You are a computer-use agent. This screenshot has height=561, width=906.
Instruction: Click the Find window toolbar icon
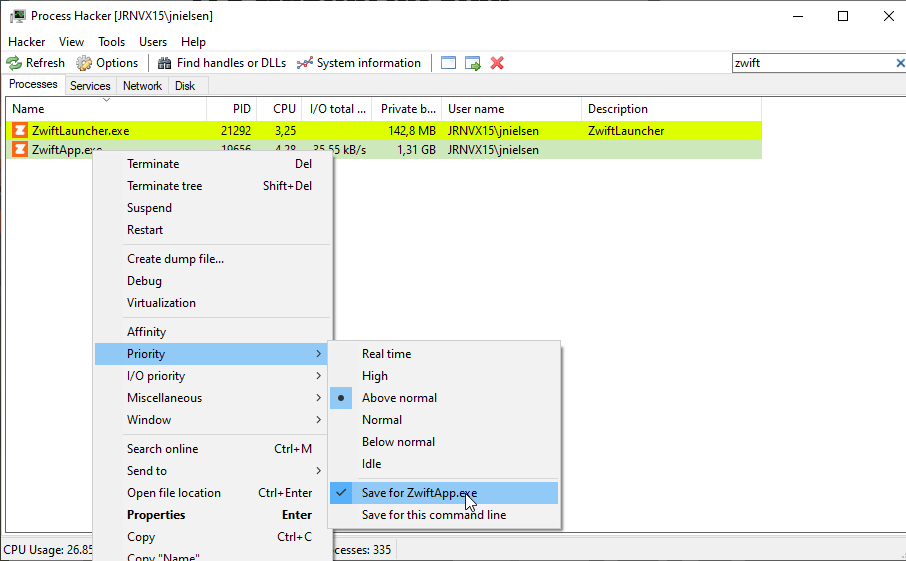[448, 63]
